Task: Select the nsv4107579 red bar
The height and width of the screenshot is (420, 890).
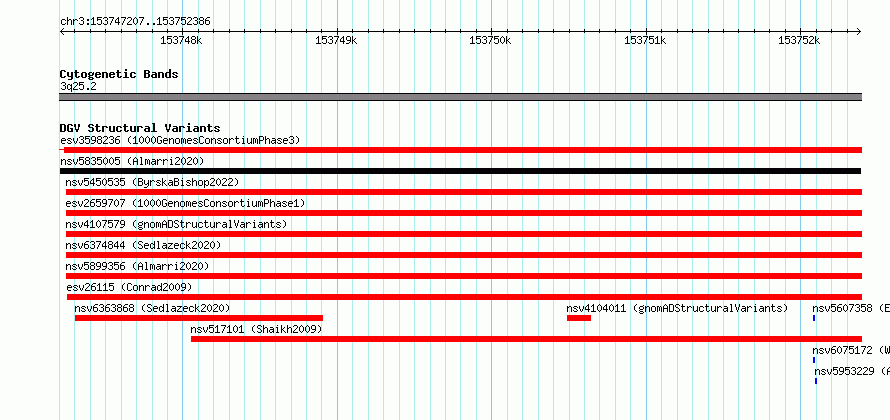Action: click(x=464, y=234)
